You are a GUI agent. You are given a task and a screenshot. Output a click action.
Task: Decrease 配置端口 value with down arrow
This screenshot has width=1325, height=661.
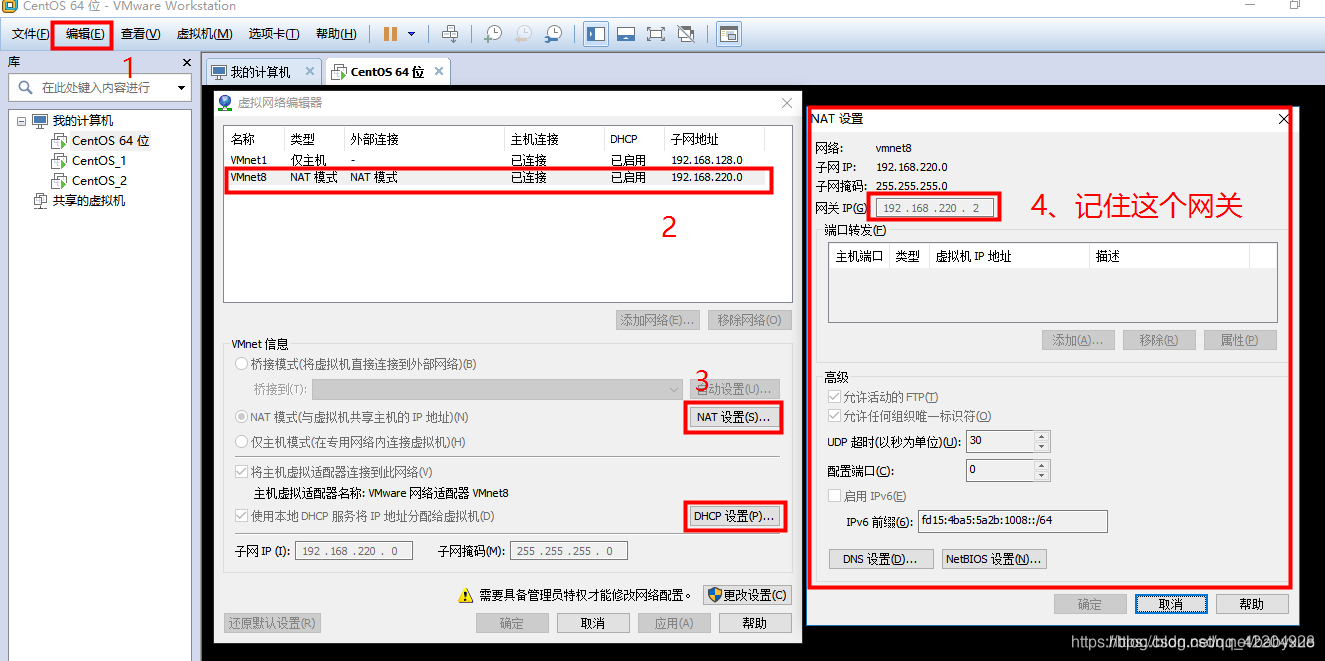coord(1042,475)
